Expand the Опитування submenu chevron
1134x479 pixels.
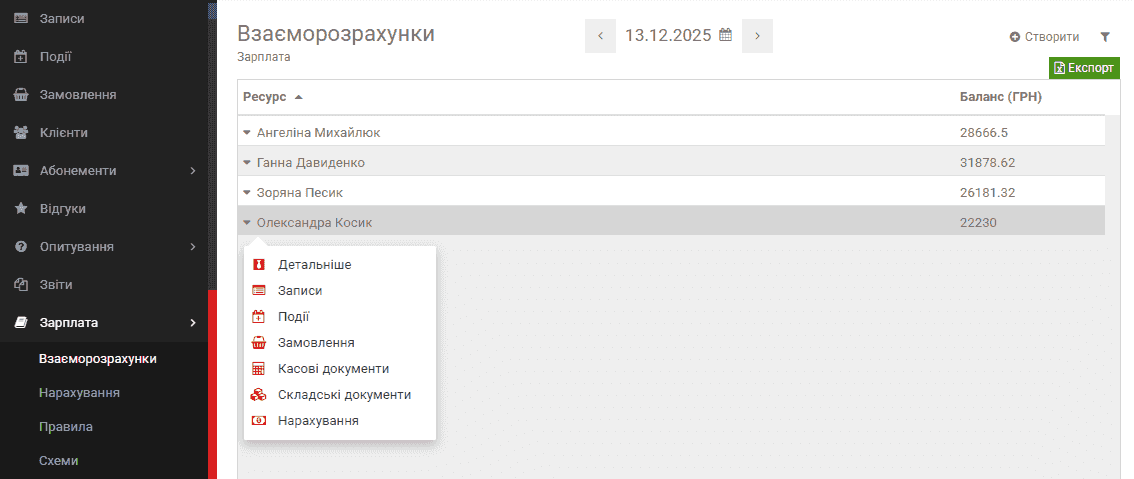tap(192, 247)
